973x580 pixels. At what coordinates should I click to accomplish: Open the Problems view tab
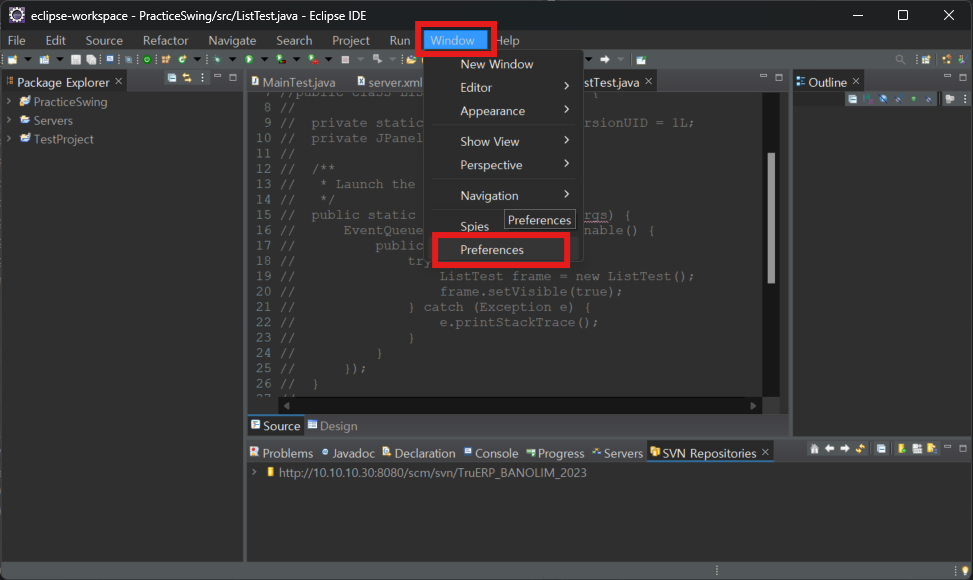point(281,453)
